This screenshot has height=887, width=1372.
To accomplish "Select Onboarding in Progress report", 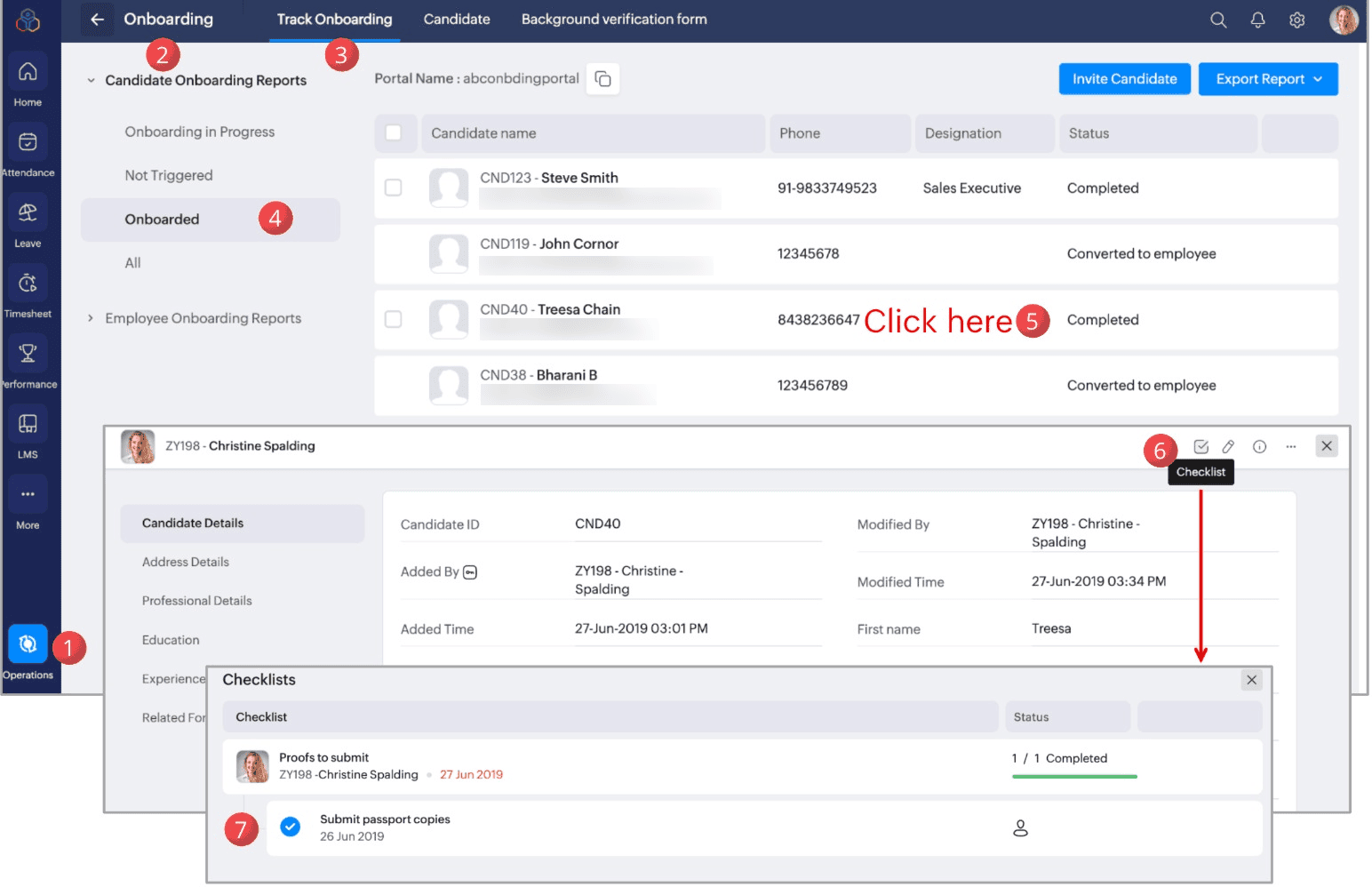I will click(199, 132).
